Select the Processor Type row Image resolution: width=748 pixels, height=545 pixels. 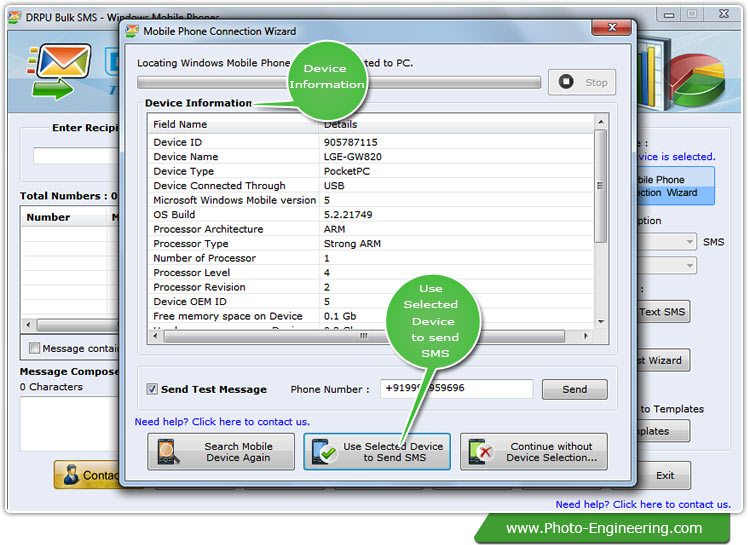(371, 243)
